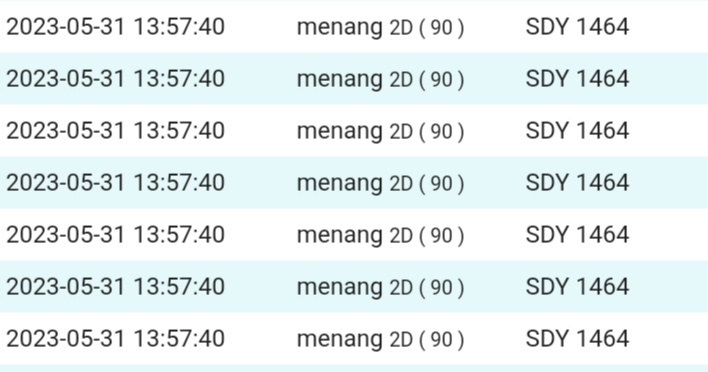Click 'menang 2D ( 90 )' in the first row

pyautogui.click(x=380, y=28)
